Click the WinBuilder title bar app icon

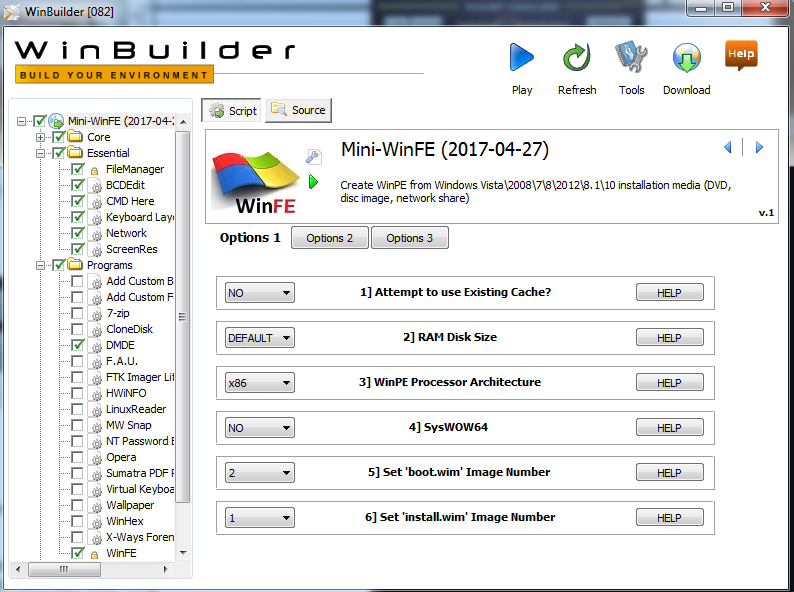point(12,11)
